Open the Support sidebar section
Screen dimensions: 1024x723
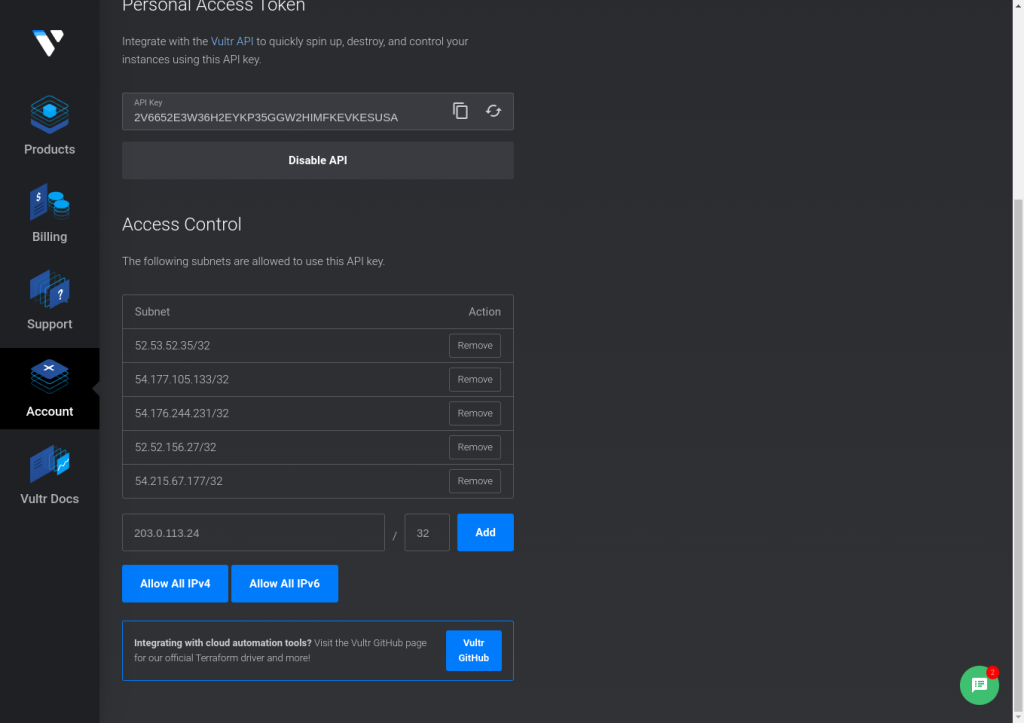click(49, 300)
